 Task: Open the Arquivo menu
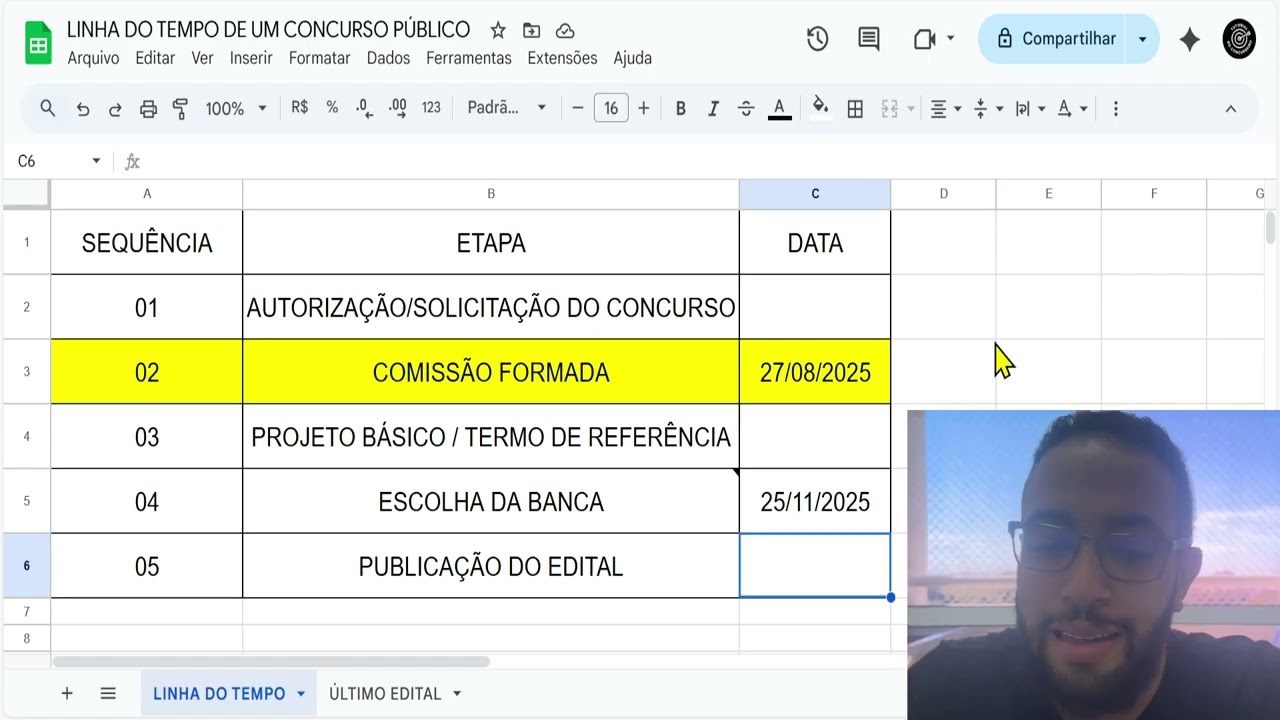pyautogui.click(x=93, y=58)
